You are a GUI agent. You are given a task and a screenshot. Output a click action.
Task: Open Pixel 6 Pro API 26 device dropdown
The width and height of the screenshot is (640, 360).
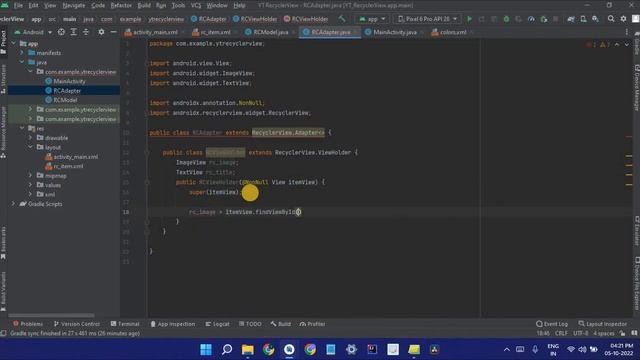click(x=427, y=19)
